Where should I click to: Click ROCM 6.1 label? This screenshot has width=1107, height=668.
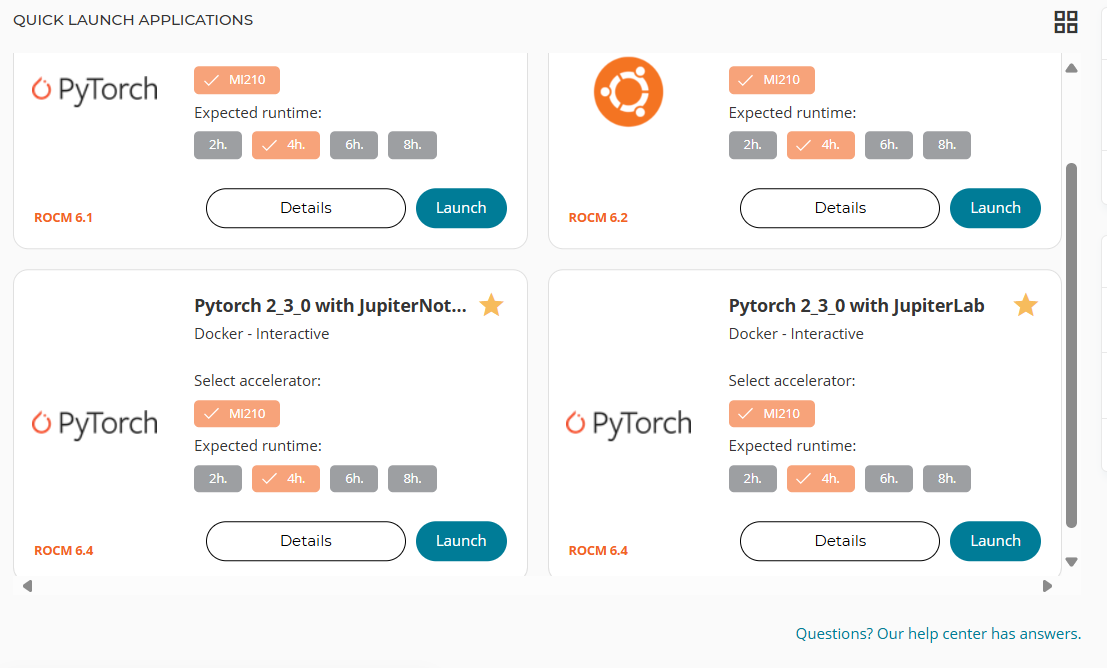64,217
